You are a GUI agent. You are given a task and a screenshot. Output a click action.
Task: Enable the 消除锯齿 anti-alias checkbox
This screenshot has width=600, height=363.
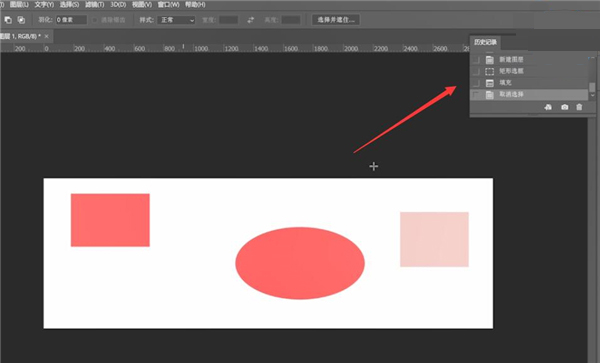pos(95,20)
